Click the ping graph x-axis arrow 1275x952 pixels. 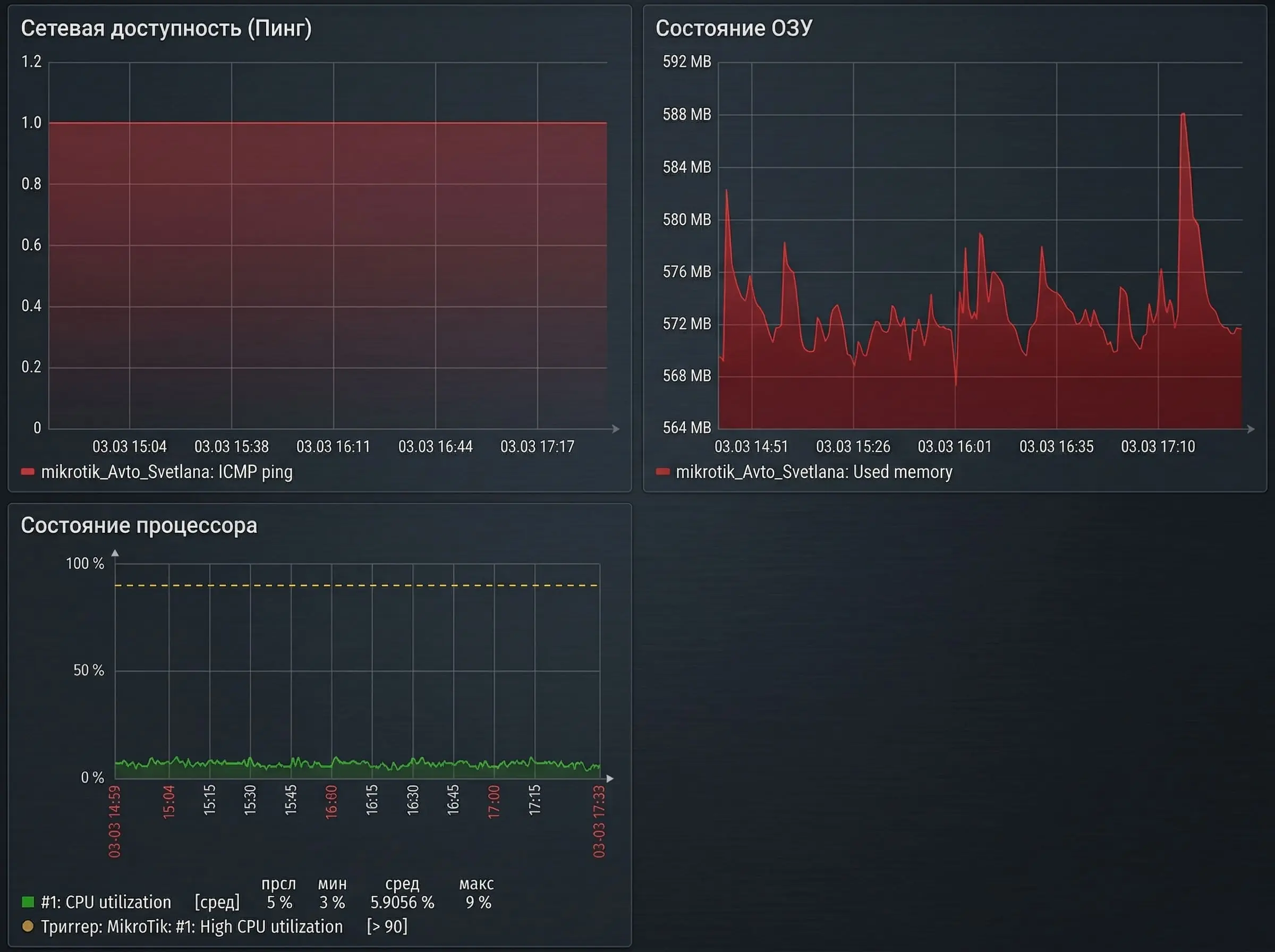click(x=616, y=429)
